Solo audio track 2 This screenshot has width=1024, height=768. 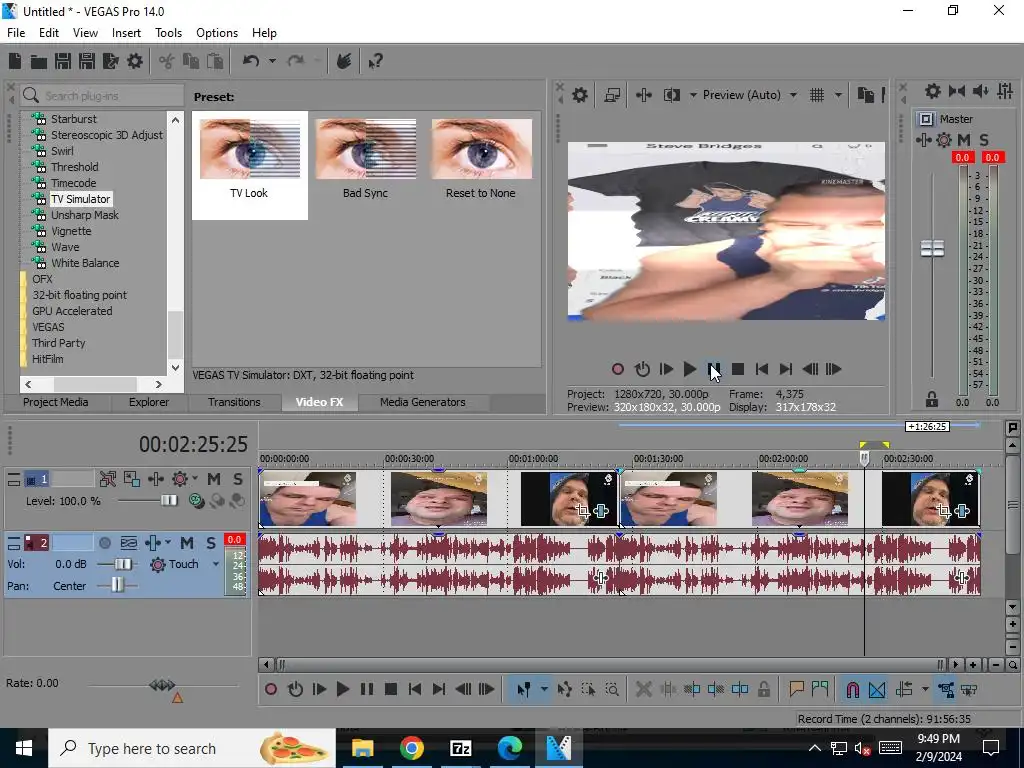[x=210, y=543]
